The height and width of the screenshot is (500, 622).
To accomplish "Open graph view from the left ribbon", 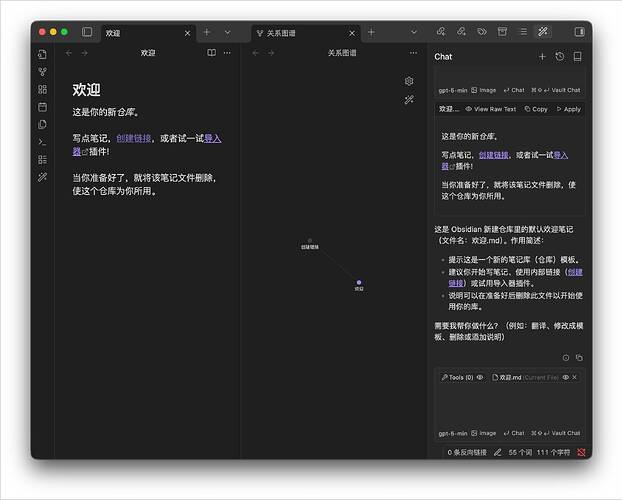I will (x=42, y=72).
